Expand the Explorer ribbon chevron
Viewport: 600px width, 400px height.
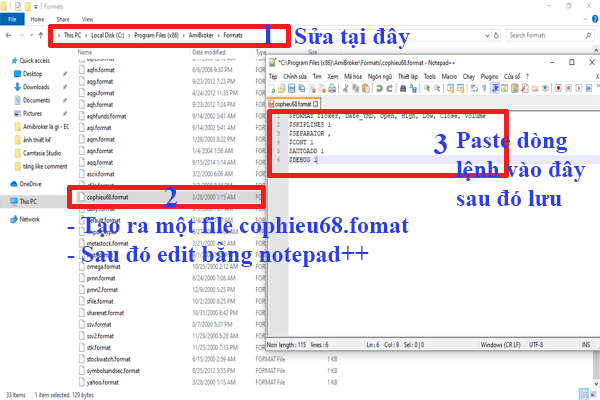[585, 19]
